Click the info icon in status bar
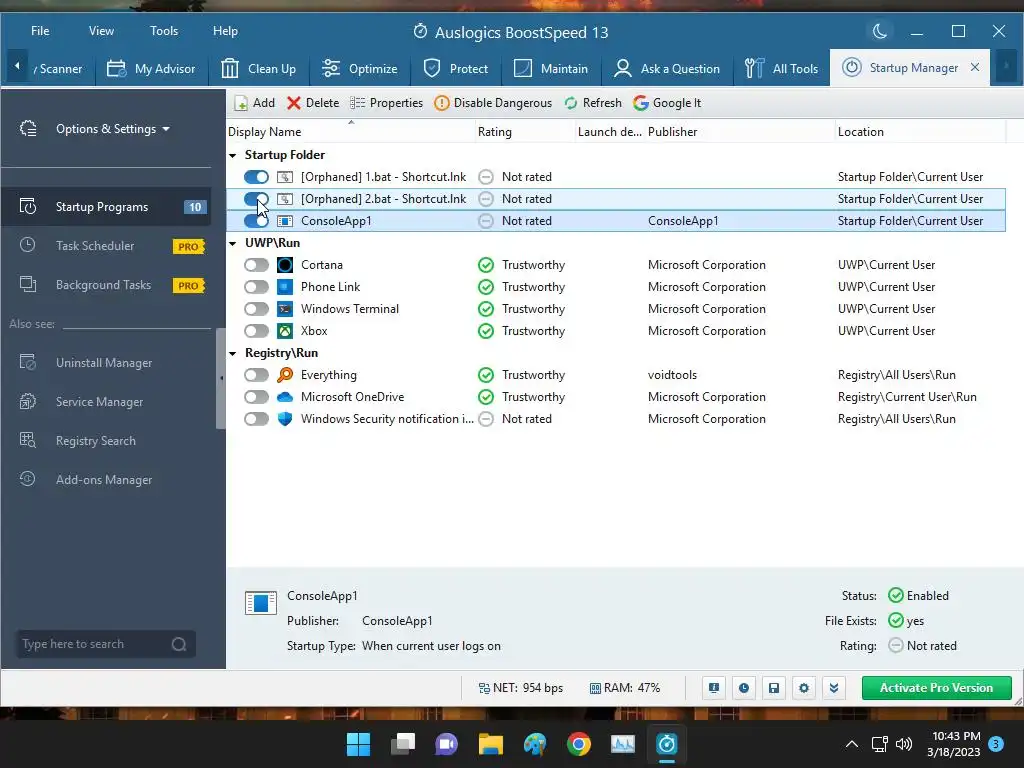Image resolution: width=1024 pixels, height=768 pixels. coord(714,688)
